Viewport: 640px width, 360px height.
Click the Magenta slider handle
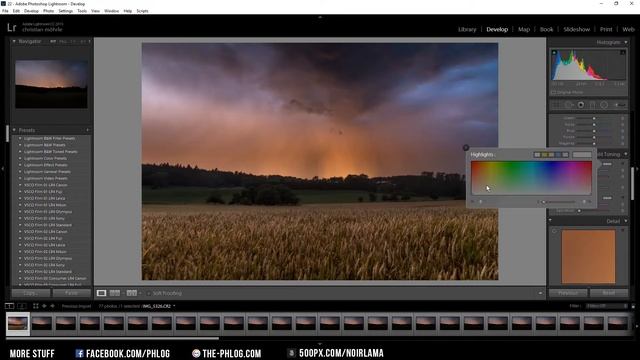pyautogui.click(x=594, y=144)
